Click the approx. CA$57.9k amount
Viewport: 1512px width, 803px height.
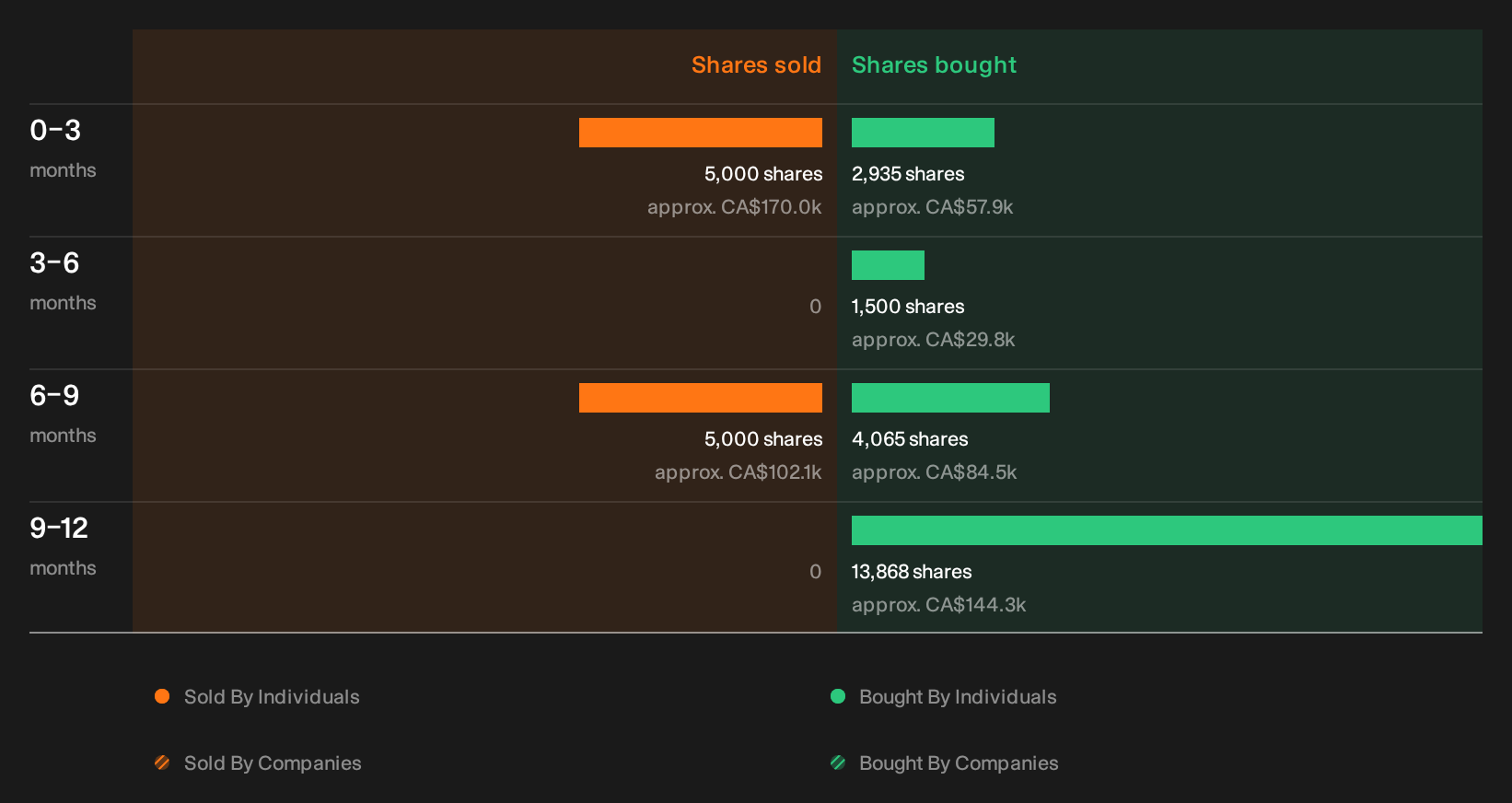coord(932,207)
